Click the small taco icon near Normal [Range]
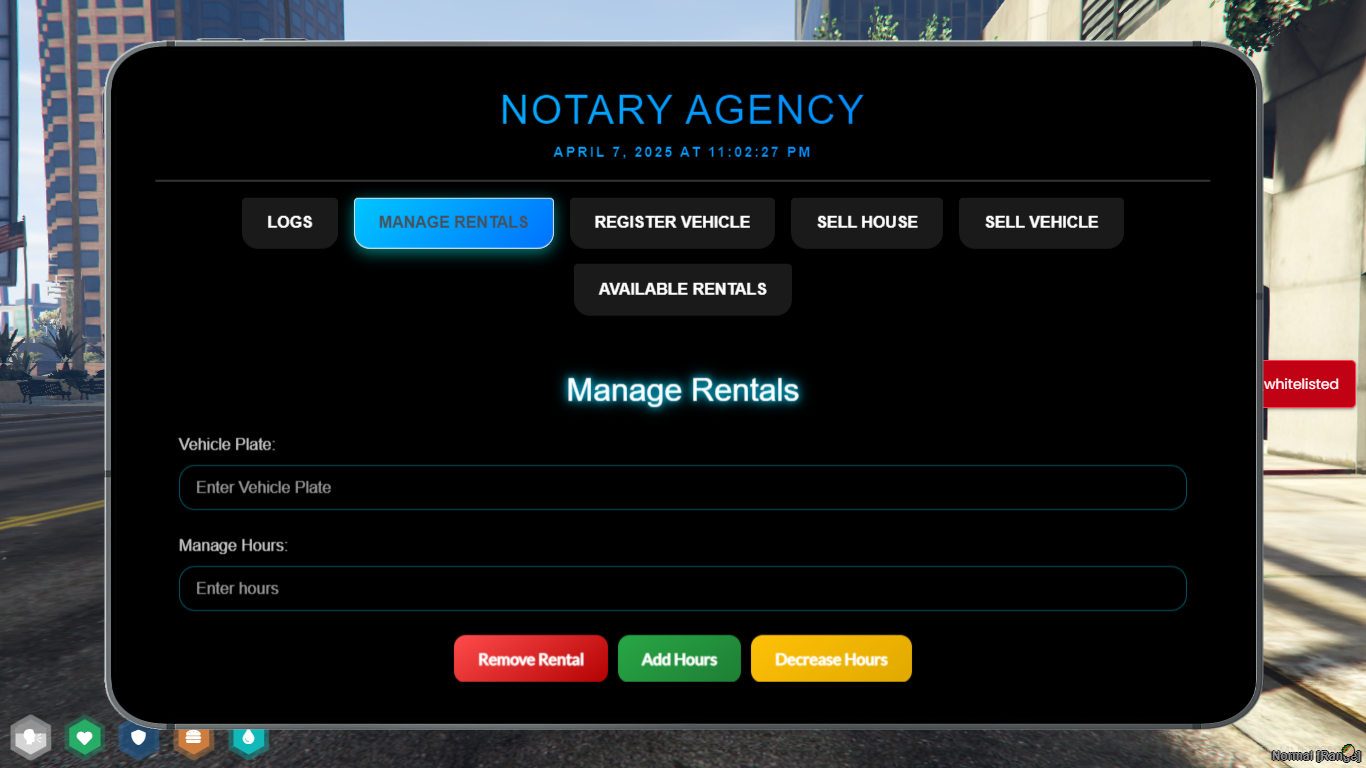 click(1348, 750)
